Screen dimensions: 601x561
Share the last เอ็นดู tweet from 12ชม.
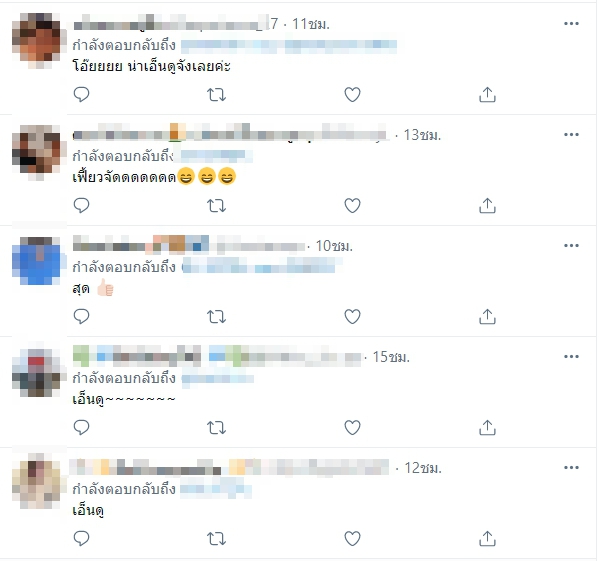point(487,539)
